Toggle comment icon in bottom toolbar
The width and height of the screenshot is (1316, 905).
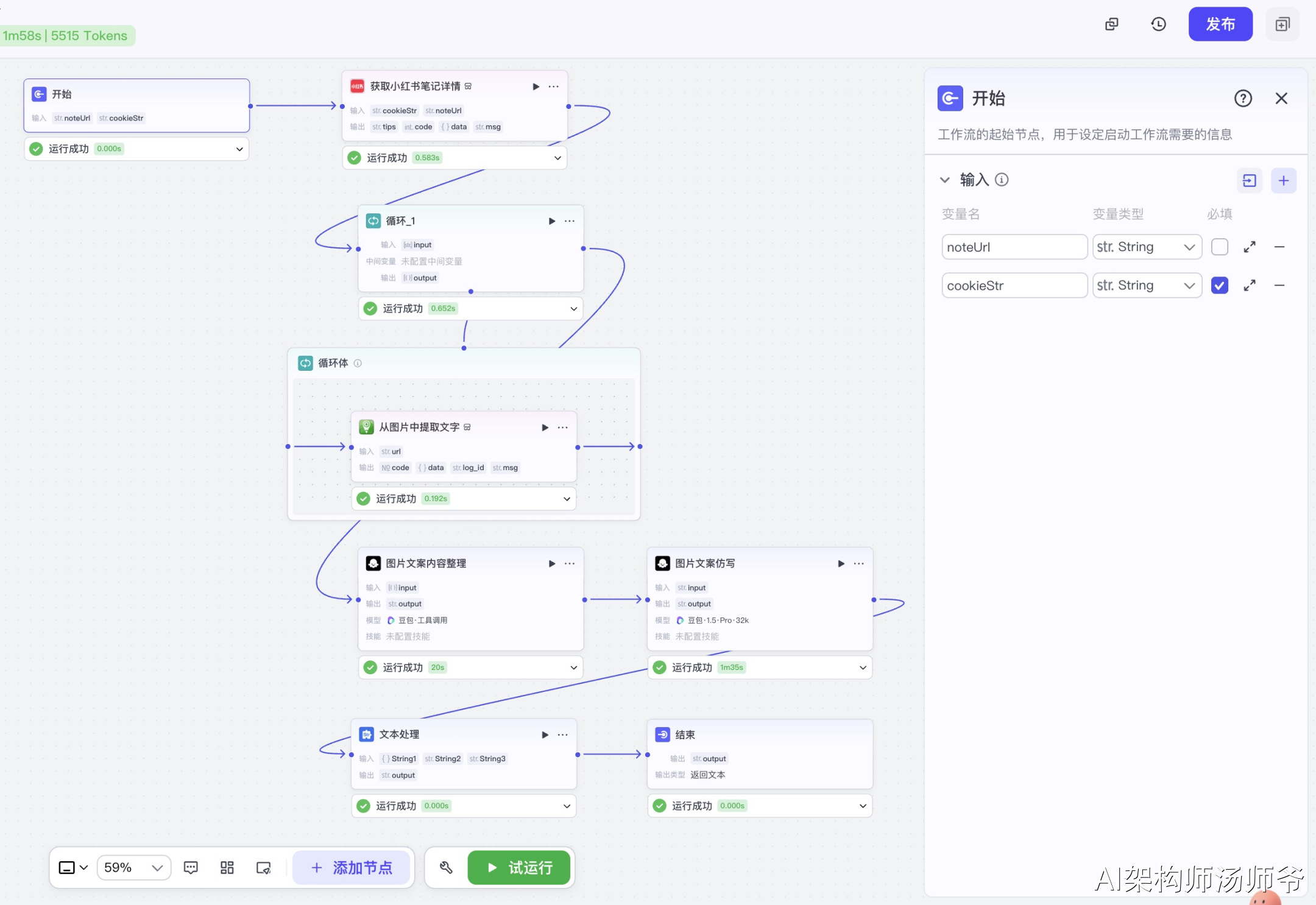click(191, 867)
